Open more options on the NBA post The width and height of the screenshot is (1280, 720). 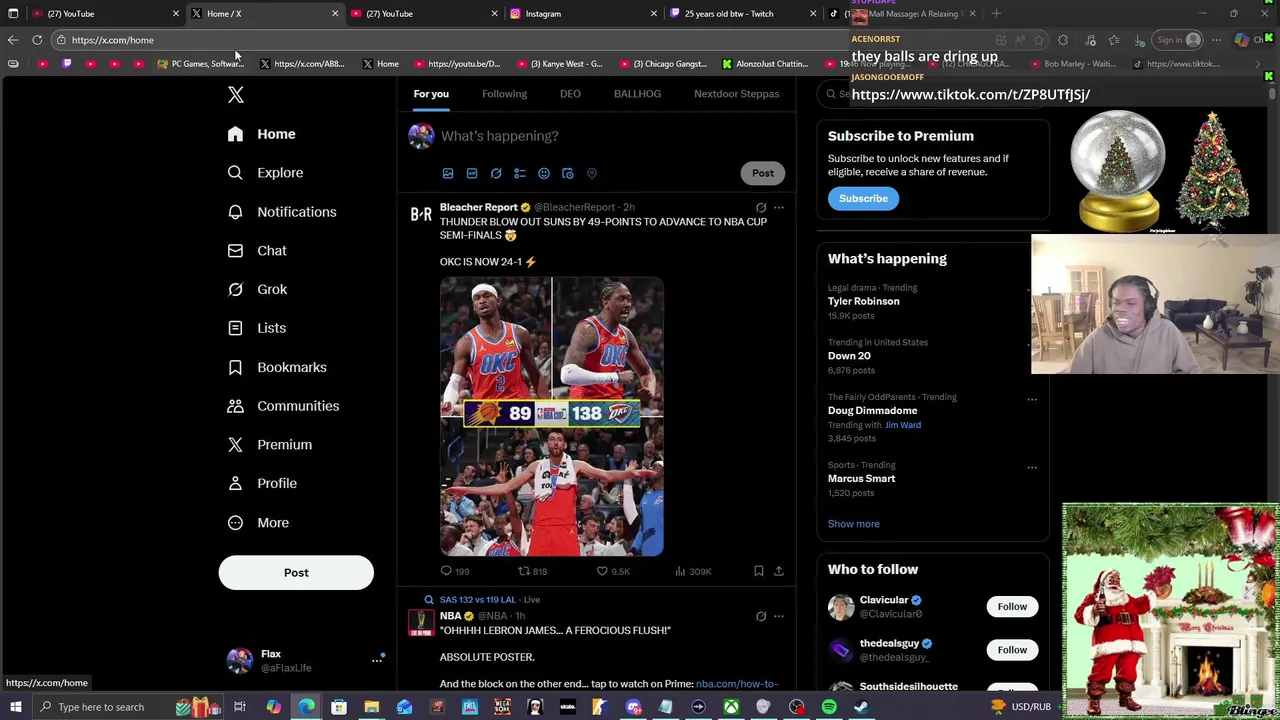779,617
